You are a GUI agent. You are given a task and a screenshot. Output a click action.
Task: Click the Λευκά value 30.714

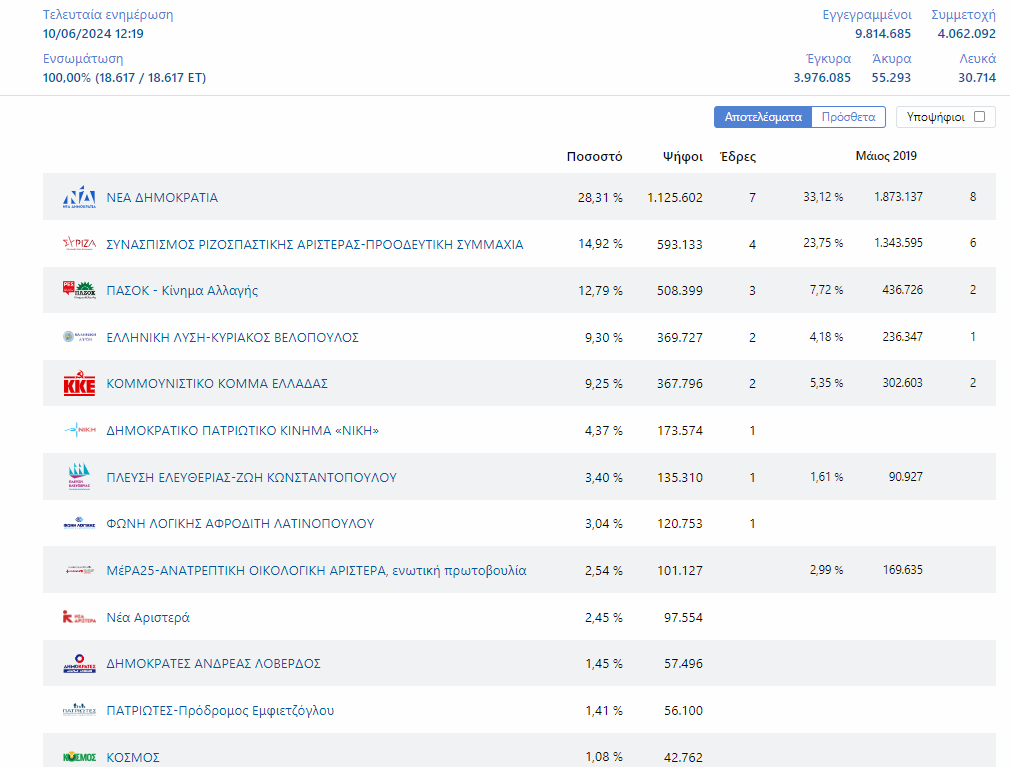(977, 77)
